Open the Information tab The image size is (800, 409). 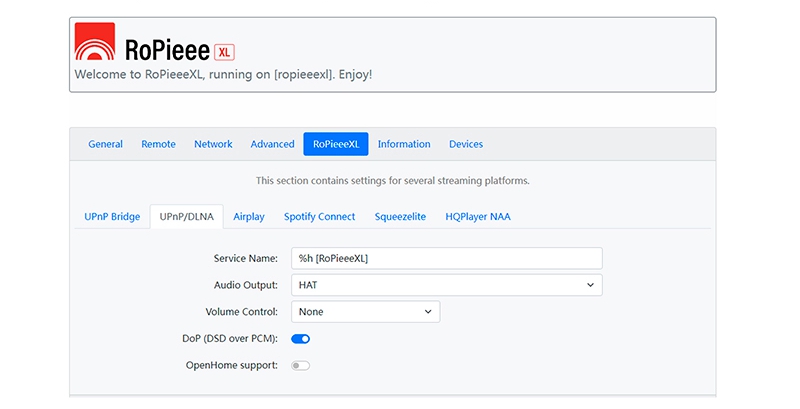(404, 144)
